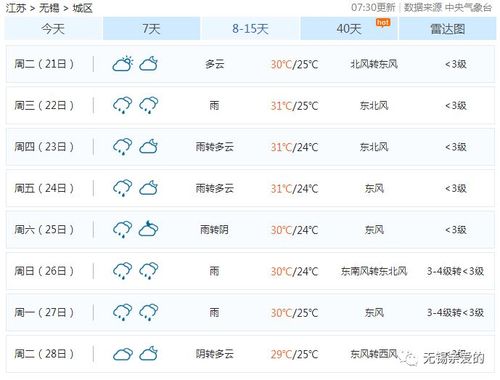
Task: Click the night cloud icon for 23日
Action: pyautogui.click(x=148, y=147)
